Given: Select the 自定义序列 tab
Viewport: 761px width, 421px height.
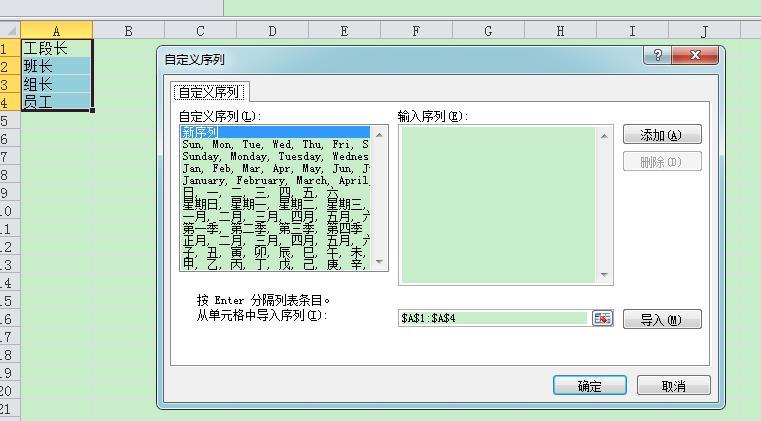Looking at the screenshot, I should click(209, 92).
